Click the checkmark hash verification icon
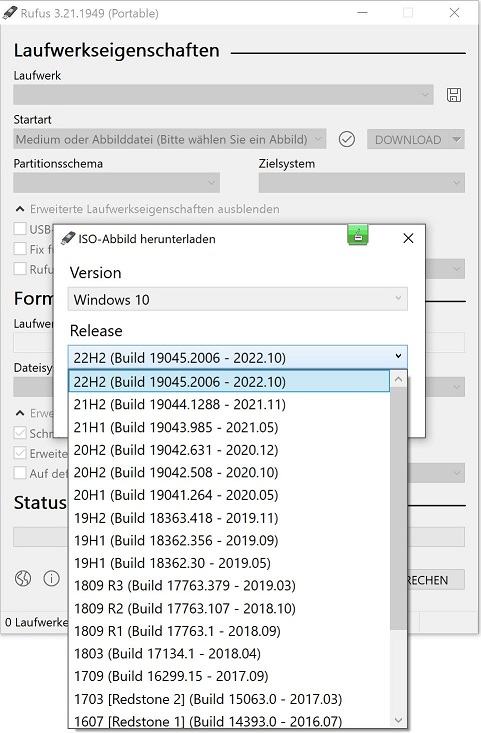 pyautogui.click(x=346, y=139)
